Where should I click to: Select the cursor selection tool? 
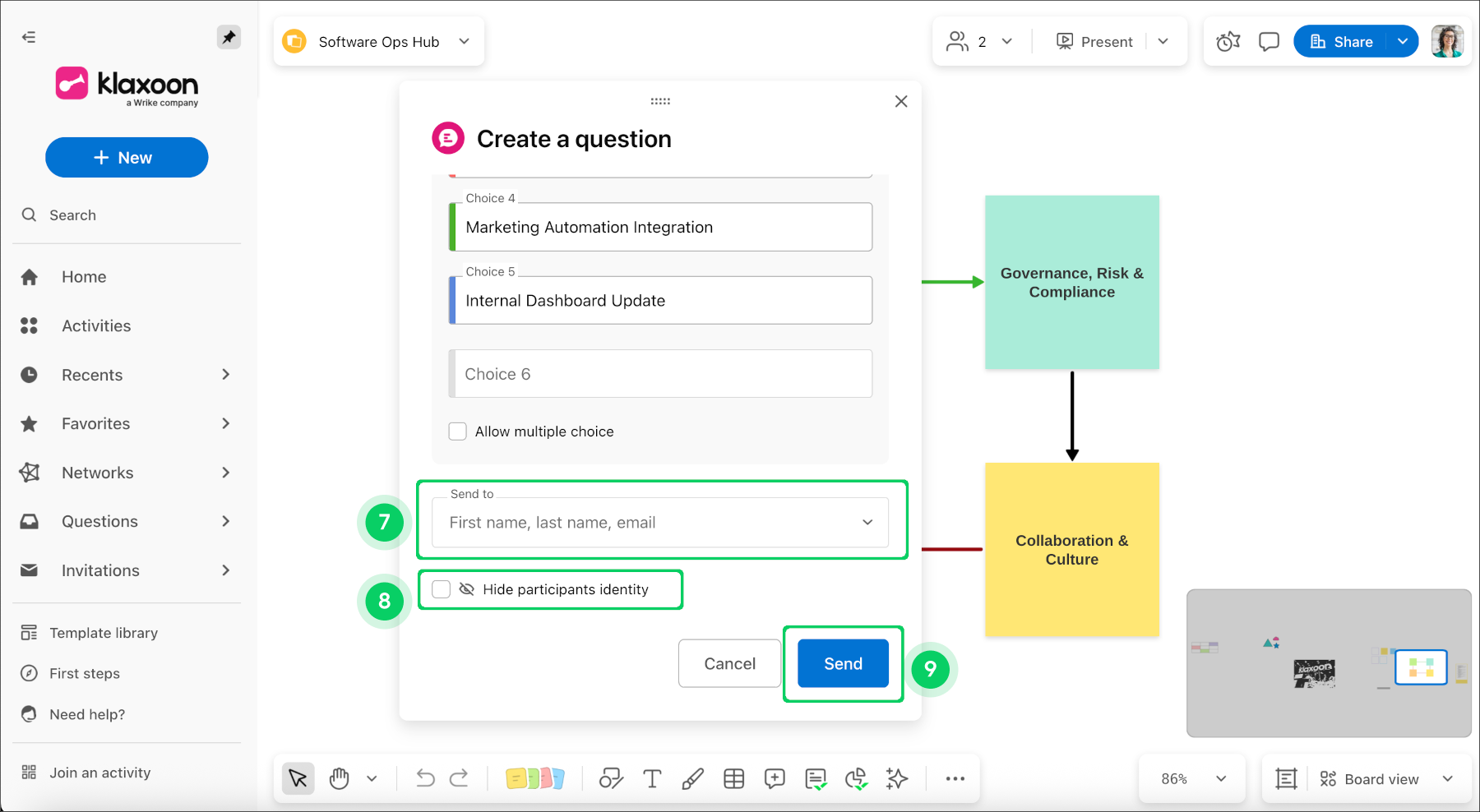point(298,778)
